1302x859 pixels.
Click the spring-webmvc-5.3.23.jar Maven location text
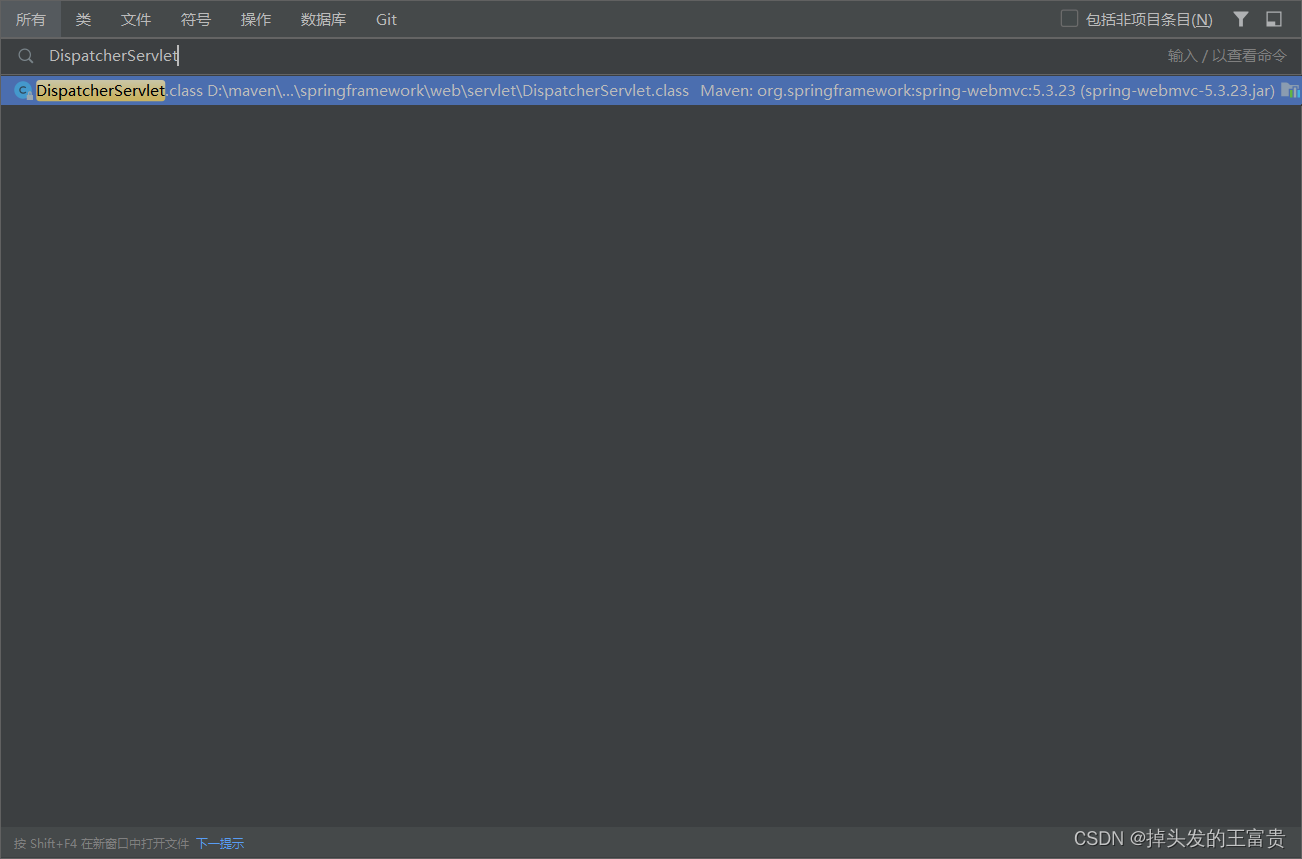click(987, 91)
